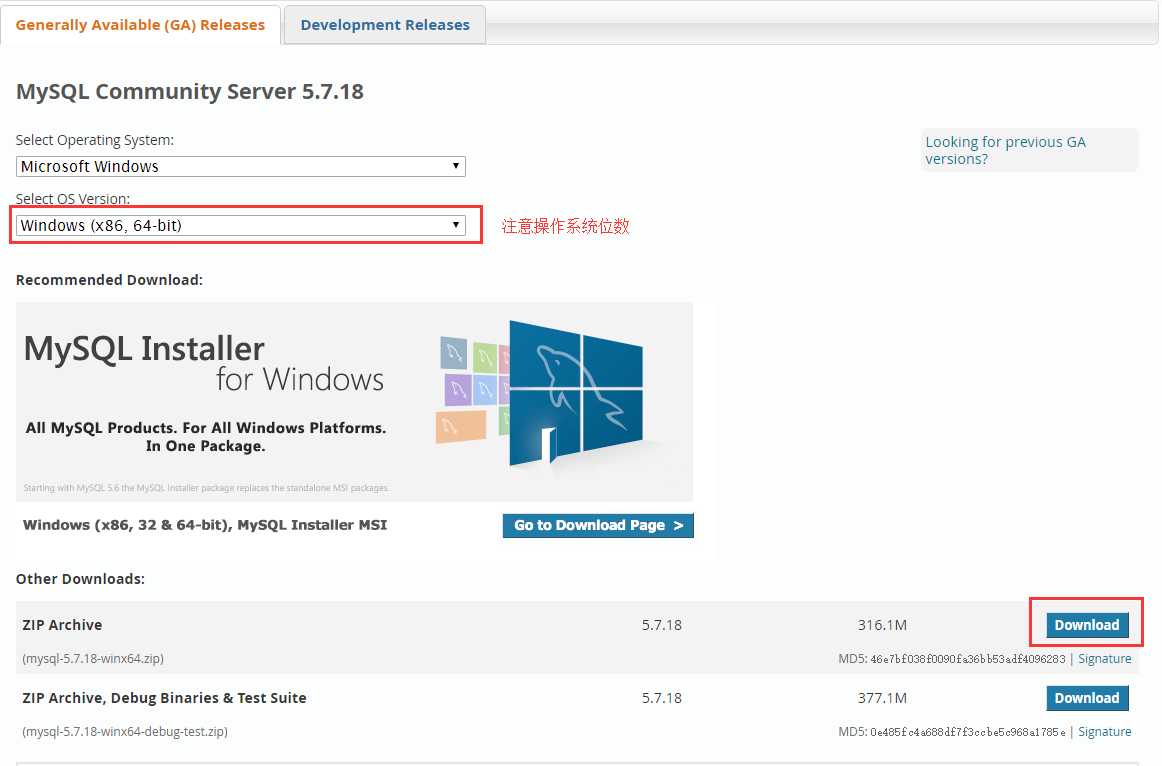Download the ZIP Archive Debug Binaries package
The width and height of the screenshot is (1162, 766).
1087,698
